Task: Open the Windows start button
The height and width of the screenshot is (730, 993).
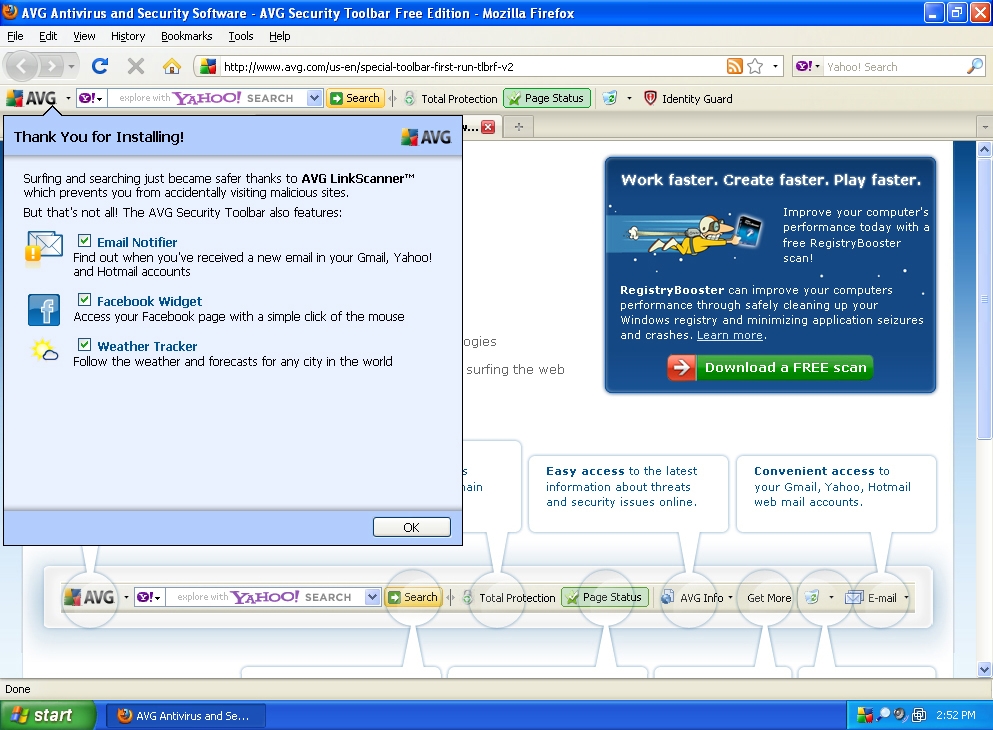Action: tap(48, 715)
